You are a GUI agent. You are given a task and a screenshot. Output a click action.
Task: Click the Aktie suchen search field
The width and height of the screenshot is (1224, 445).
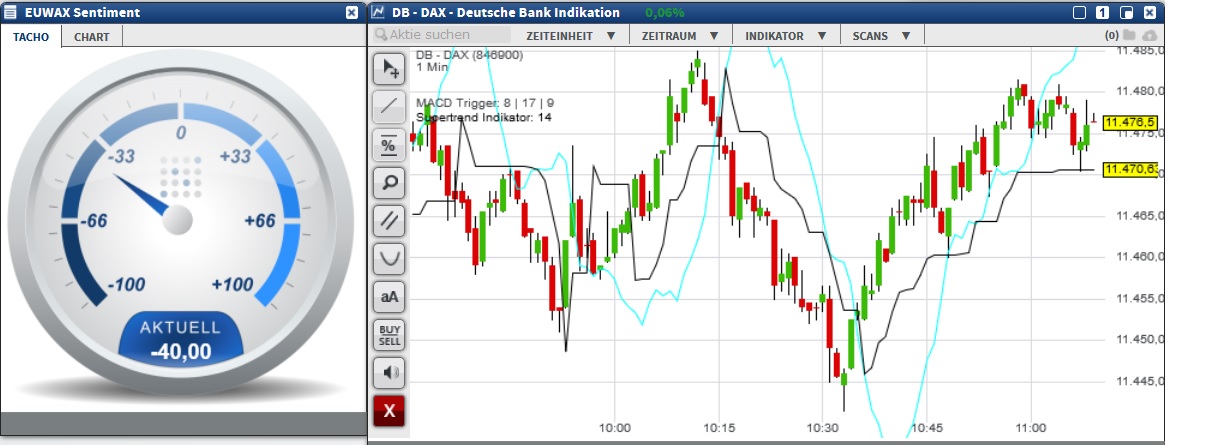pos(441,35)
